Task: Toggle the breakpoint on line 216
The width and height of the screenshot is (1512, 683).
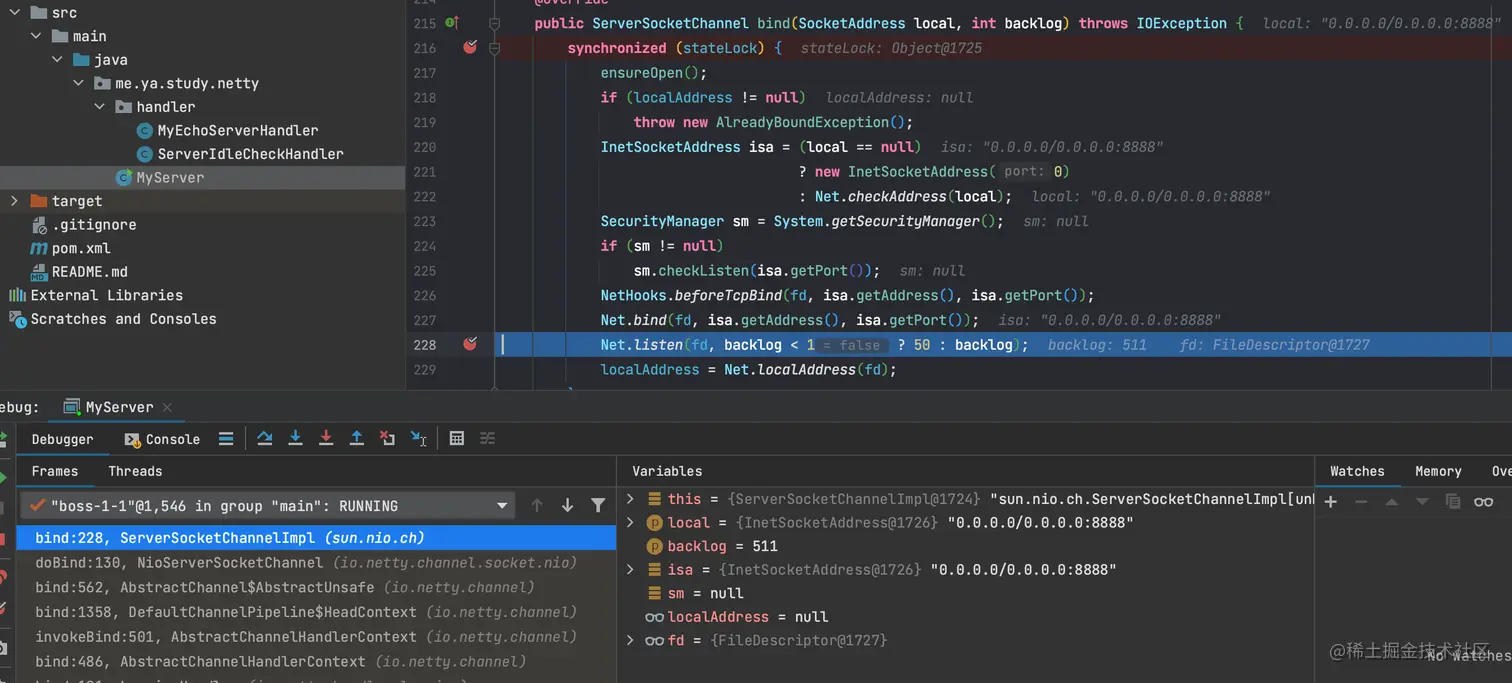Action: pos(470,47)
